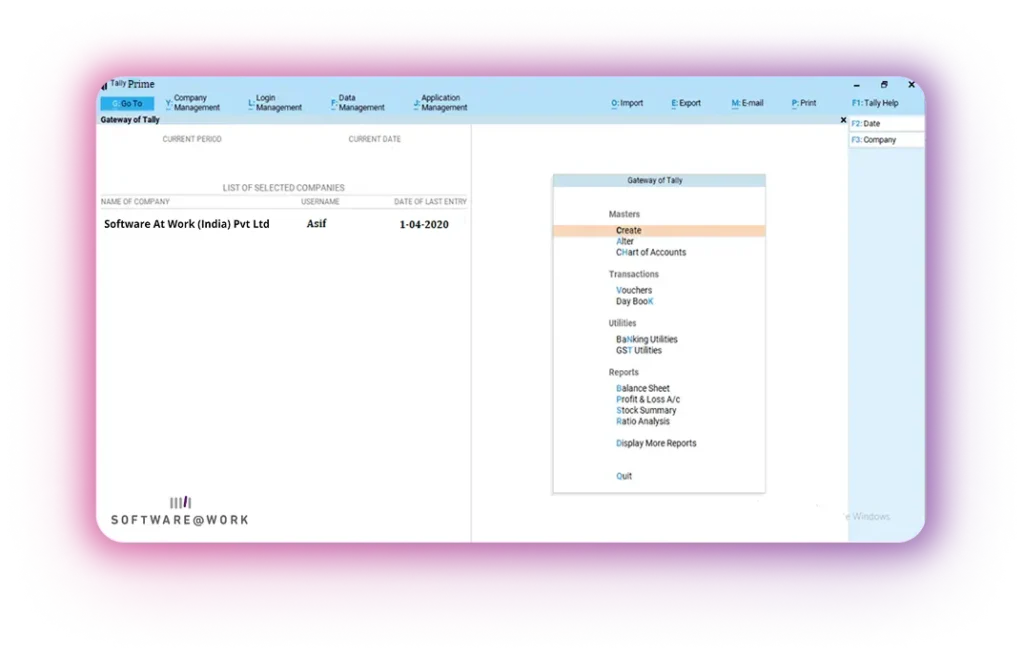This screenshot has height=657, width=1024.
Task: Open Chart of Accounts
Action: coord(651,253)
